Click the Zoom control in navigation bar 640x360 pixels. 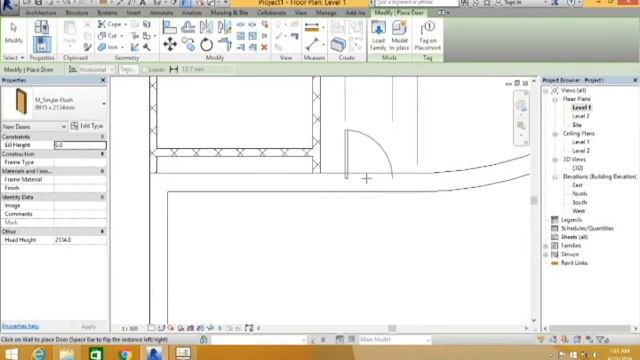pyautogui.click(x=521, y=126)
